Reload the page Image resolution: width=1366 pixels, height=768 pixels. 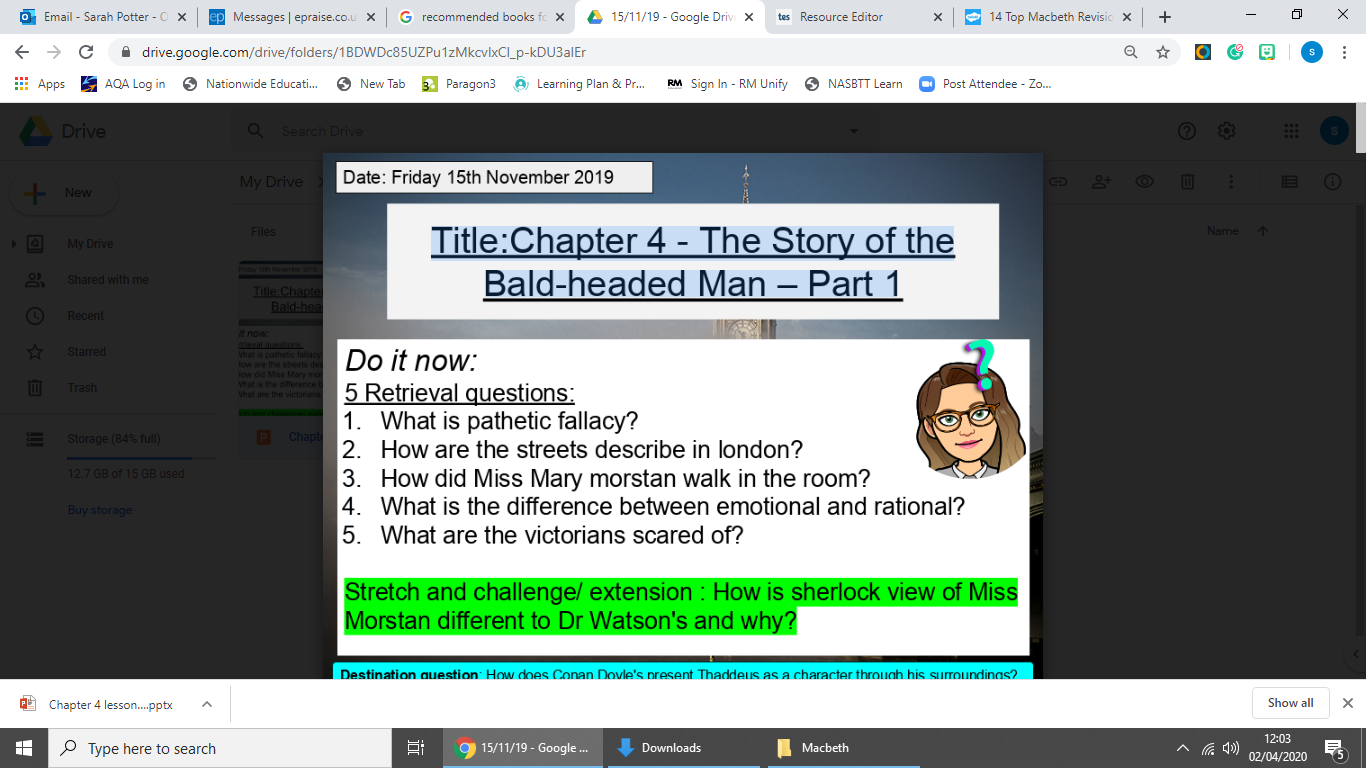[86, 52]
